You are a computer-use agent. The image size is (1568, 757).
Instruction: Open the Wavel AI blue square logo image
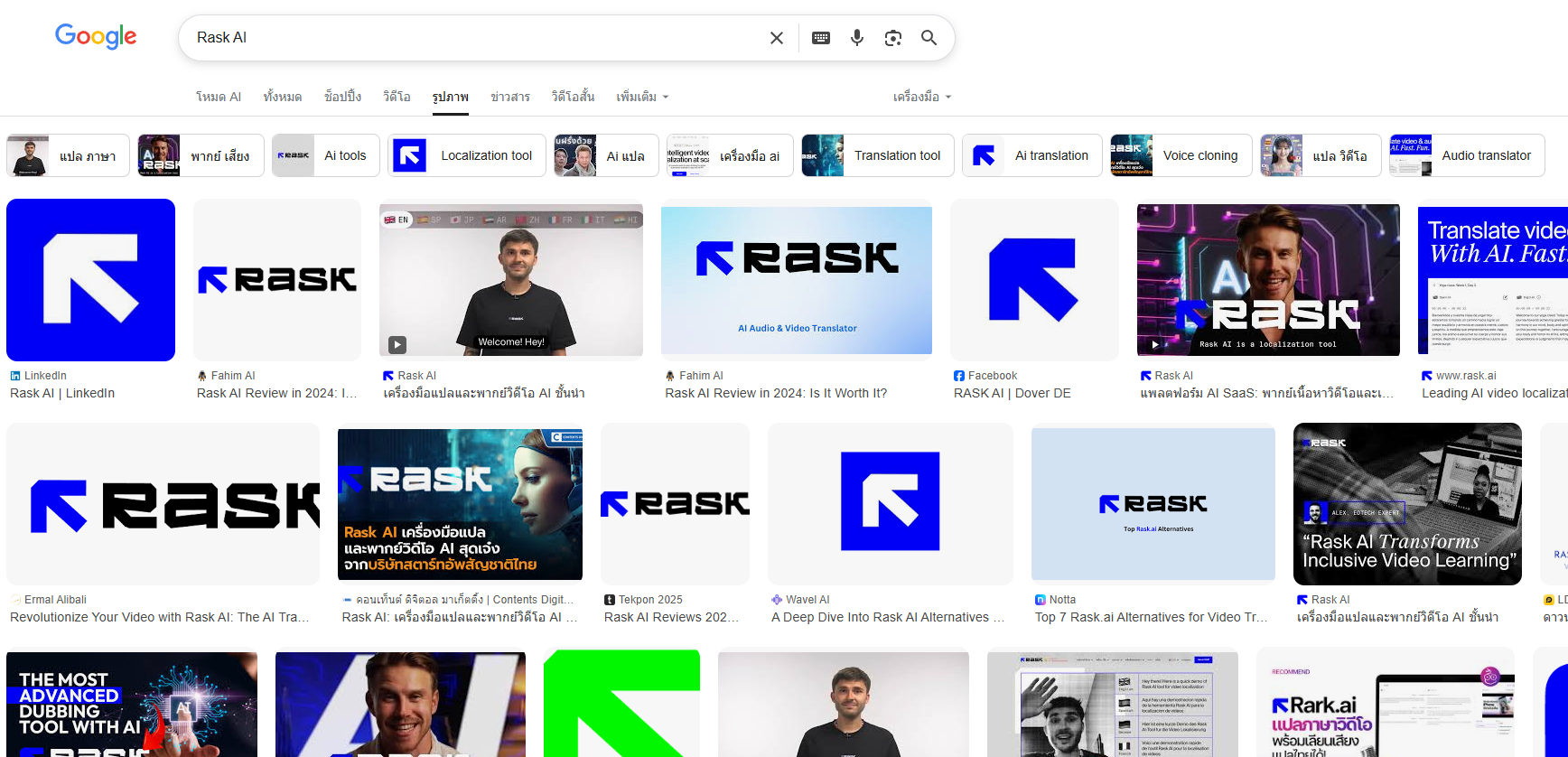point(891,504)
